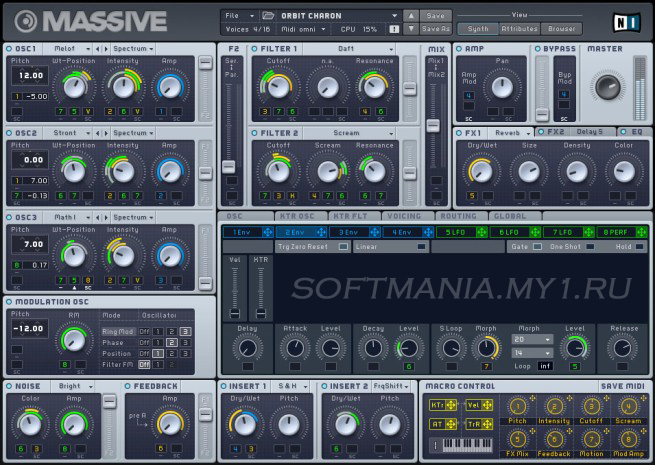Toggle OSC2 power on/off
655x465 pixels.
9,133
